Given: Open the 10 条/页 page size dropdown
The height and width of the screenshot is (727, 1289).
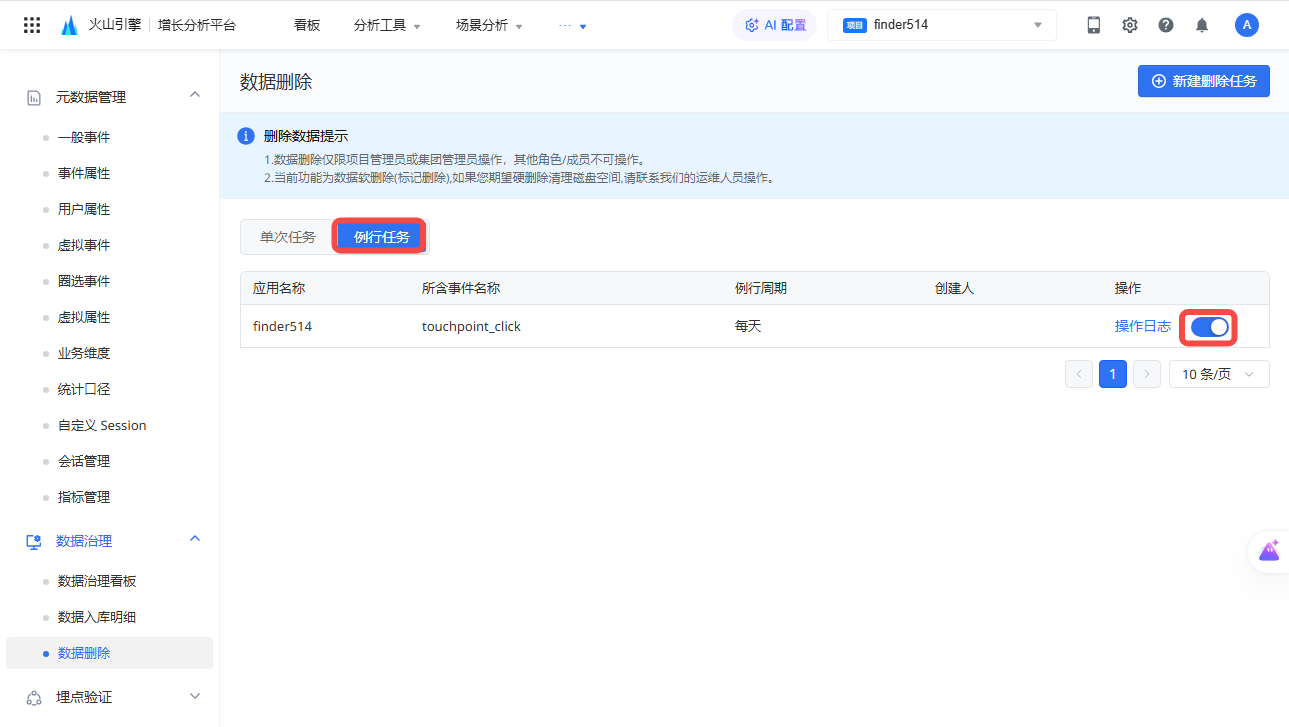Looking at the screenshot, I should [x=1218, y=374].
